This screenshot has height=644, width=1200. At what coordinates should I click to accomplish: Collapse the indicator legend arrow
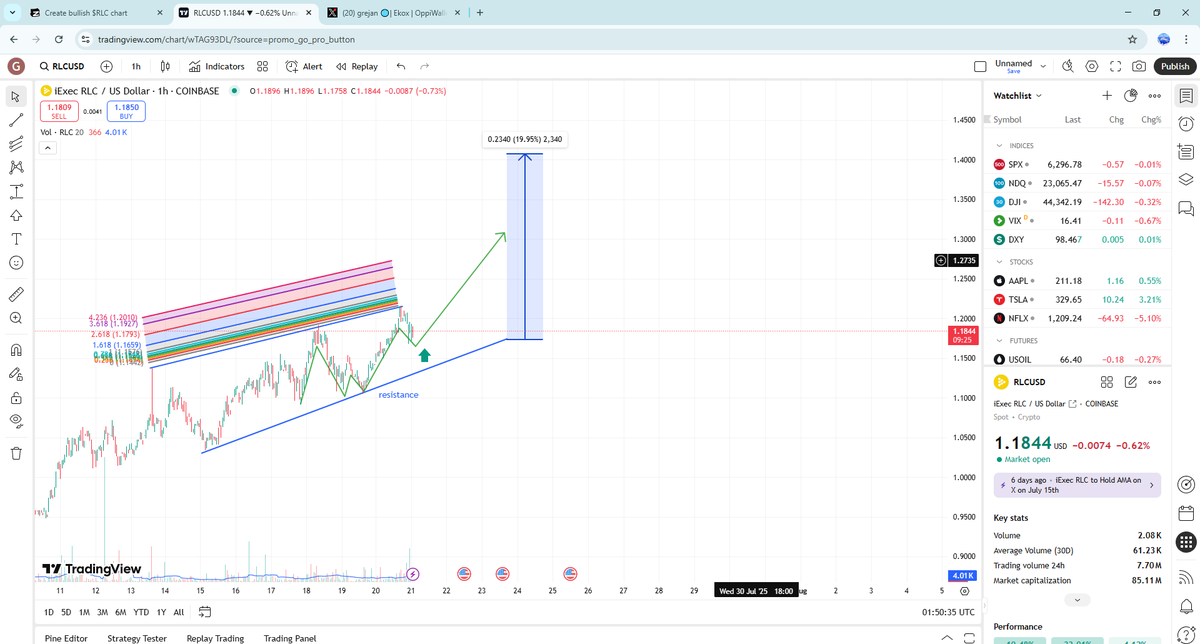tap(47, 147)
